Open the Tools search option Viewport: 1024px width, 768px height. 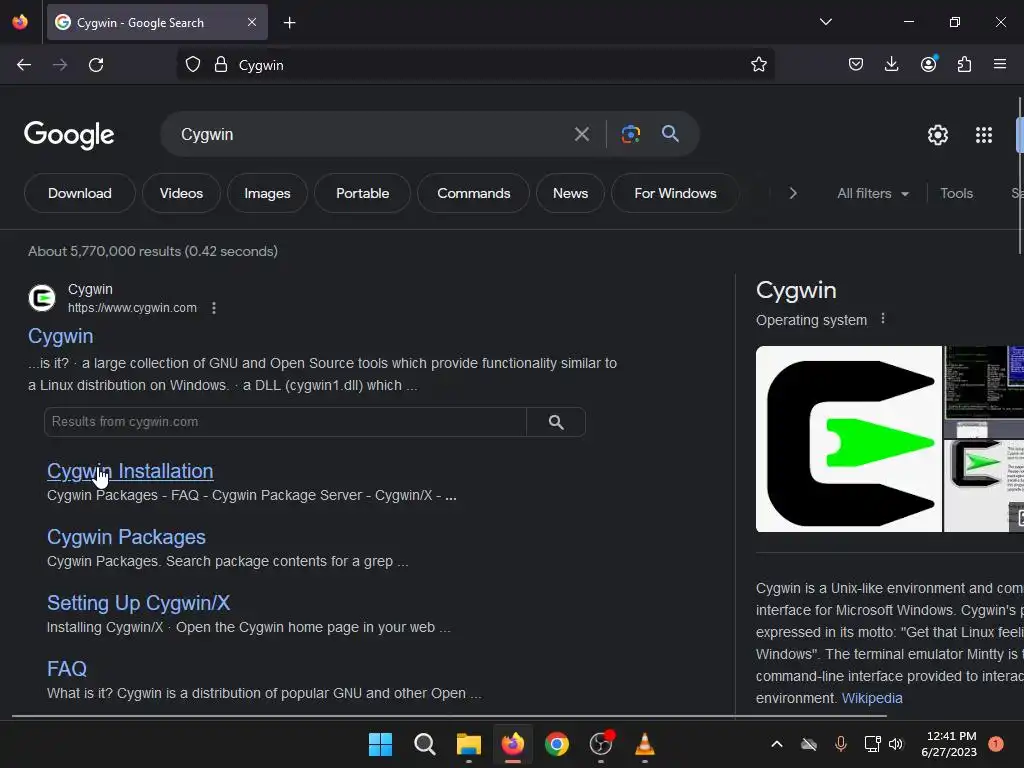pos(956,193)
